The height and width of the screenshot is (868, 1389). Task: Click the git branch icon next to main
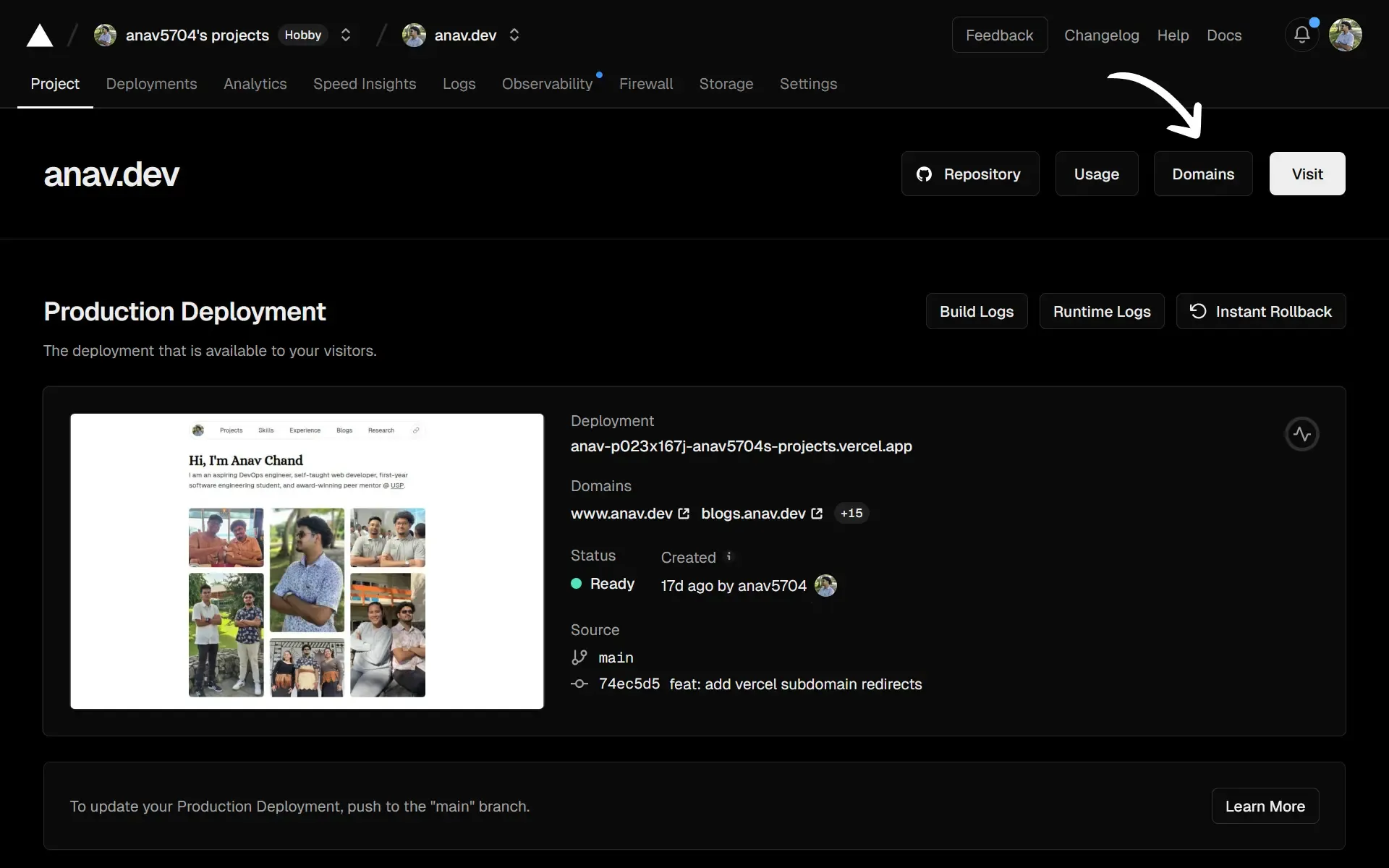[x=579, y=658]
